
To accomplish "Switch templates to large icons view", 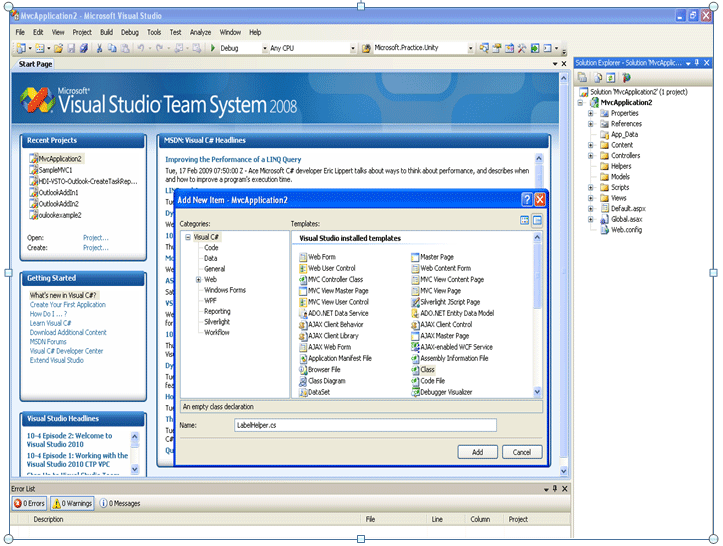I will (525, 220).
